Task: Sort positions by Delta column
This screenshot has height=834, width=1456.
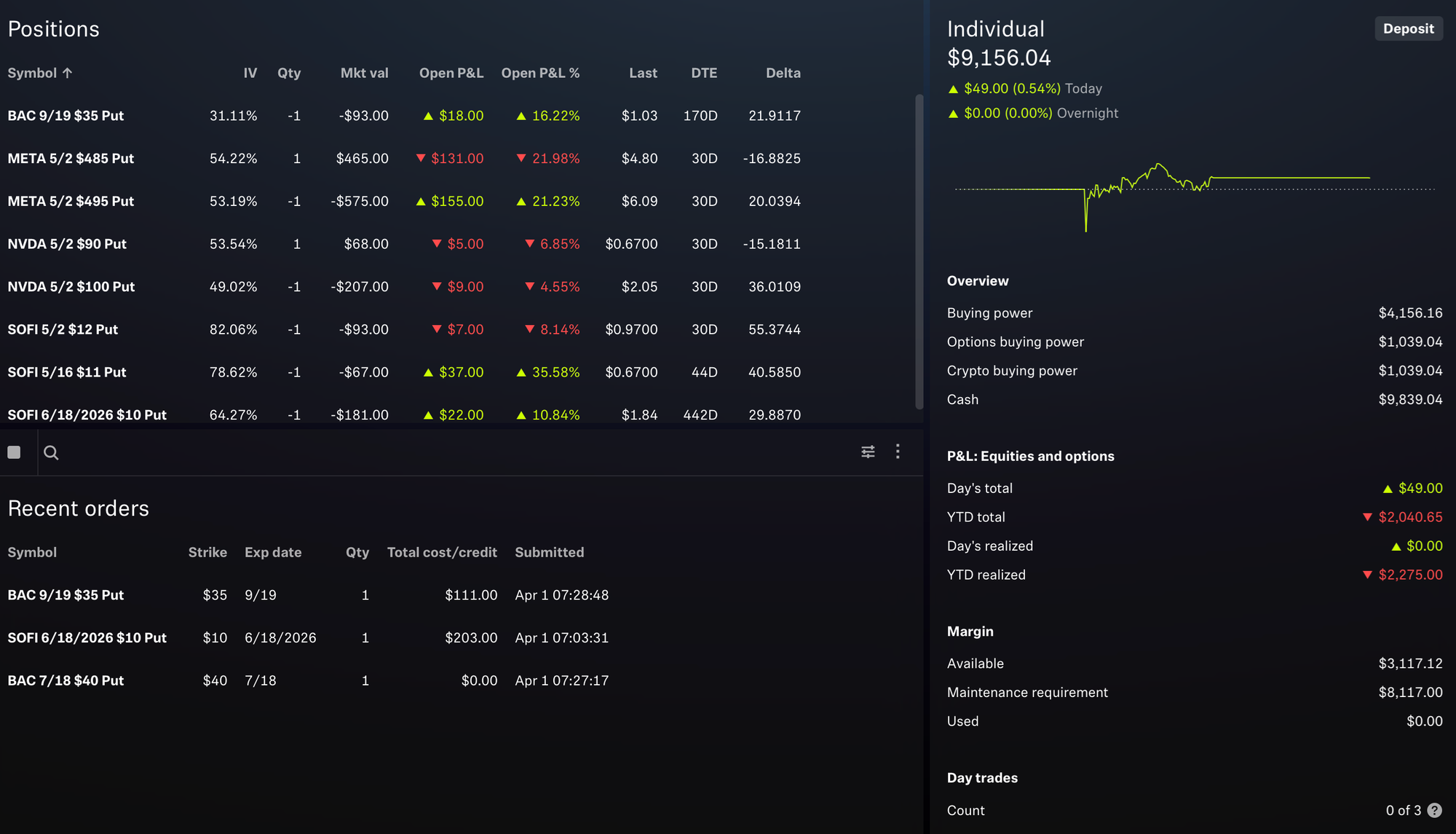Action: (x=783, y=73)
